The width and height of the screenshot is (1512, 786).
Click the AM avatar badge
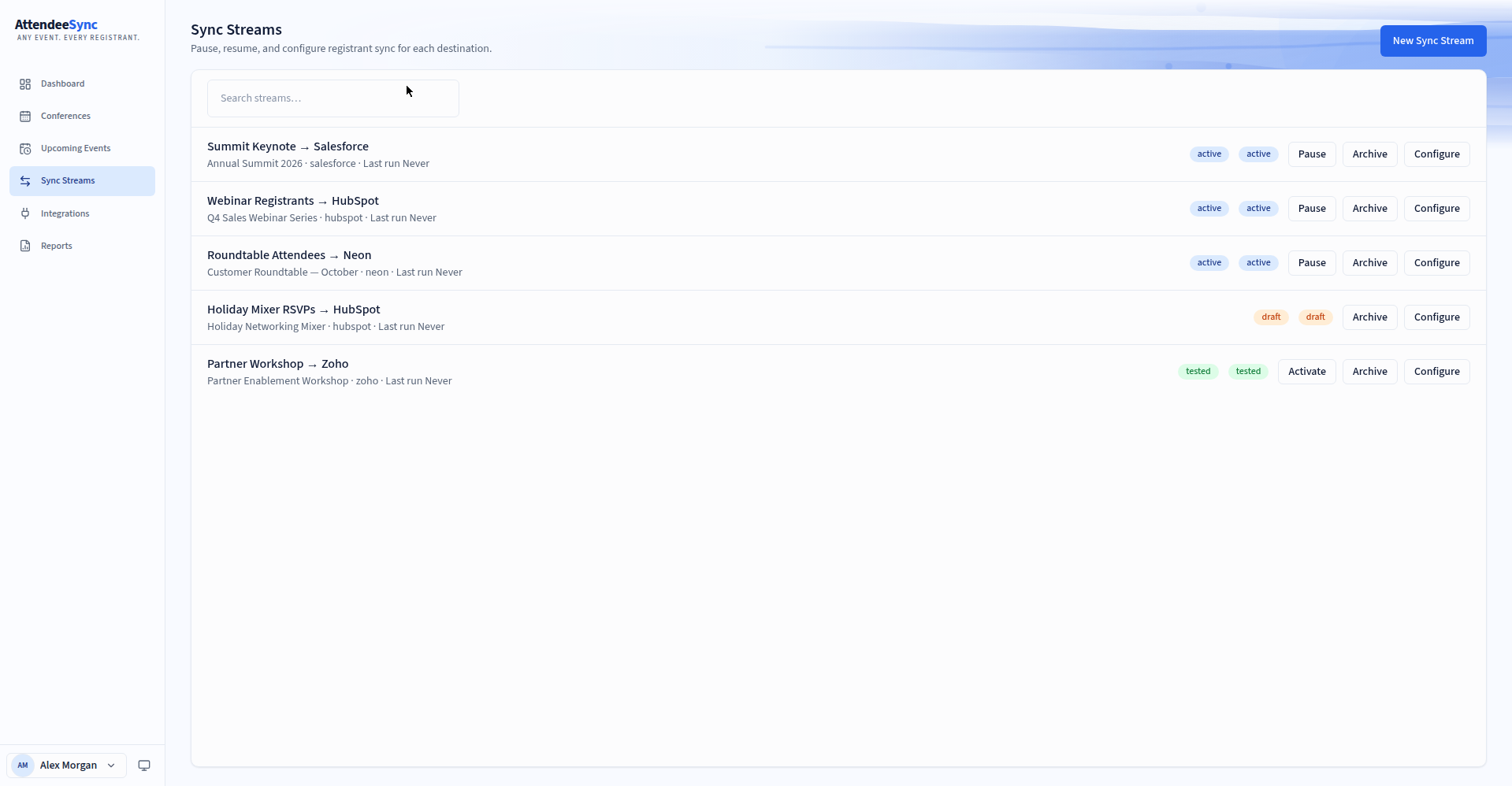(x=23, y=766)
